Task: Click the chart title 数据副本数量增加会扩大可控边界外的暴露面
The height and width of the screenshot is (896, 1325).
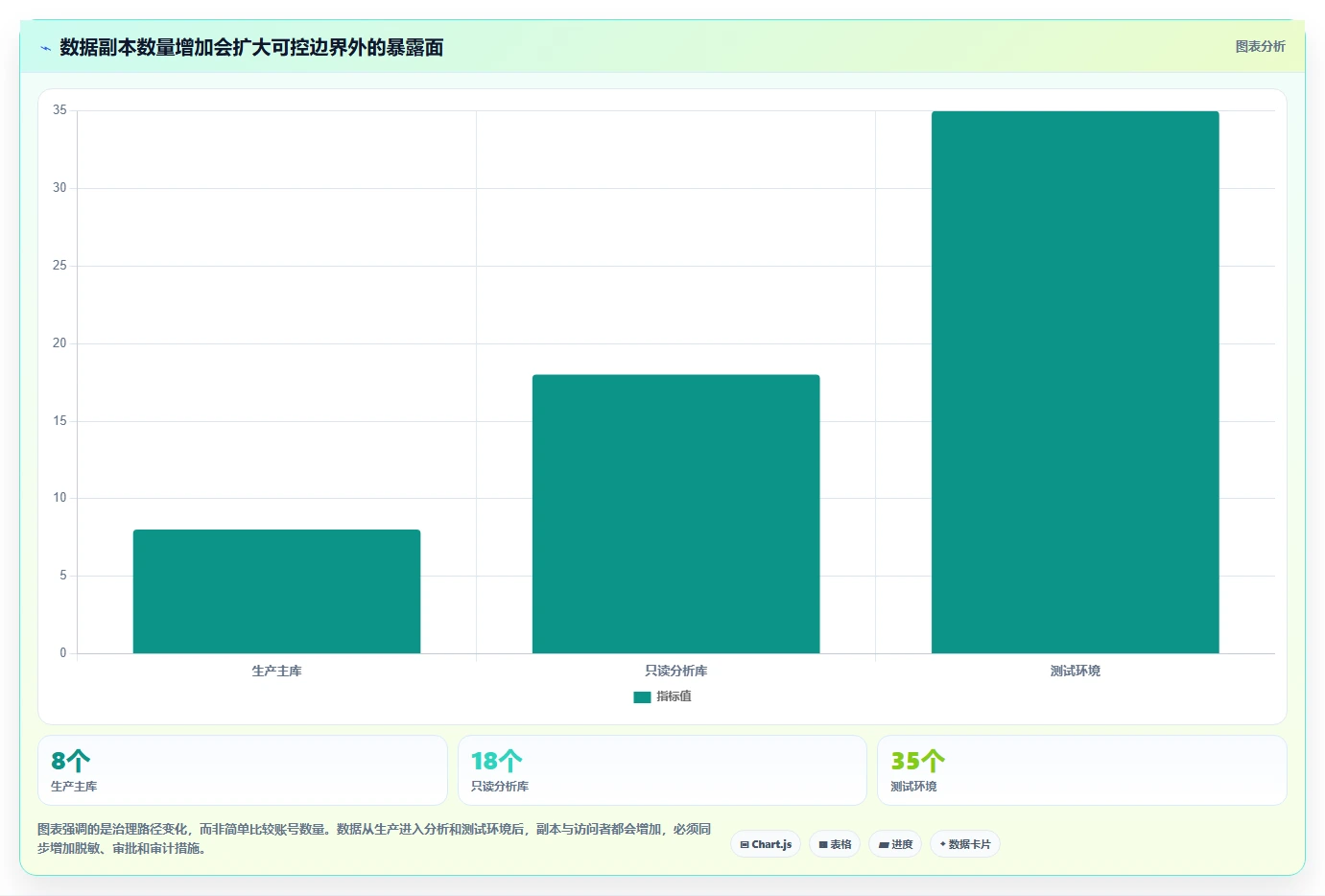Action: tap(251, 47)
